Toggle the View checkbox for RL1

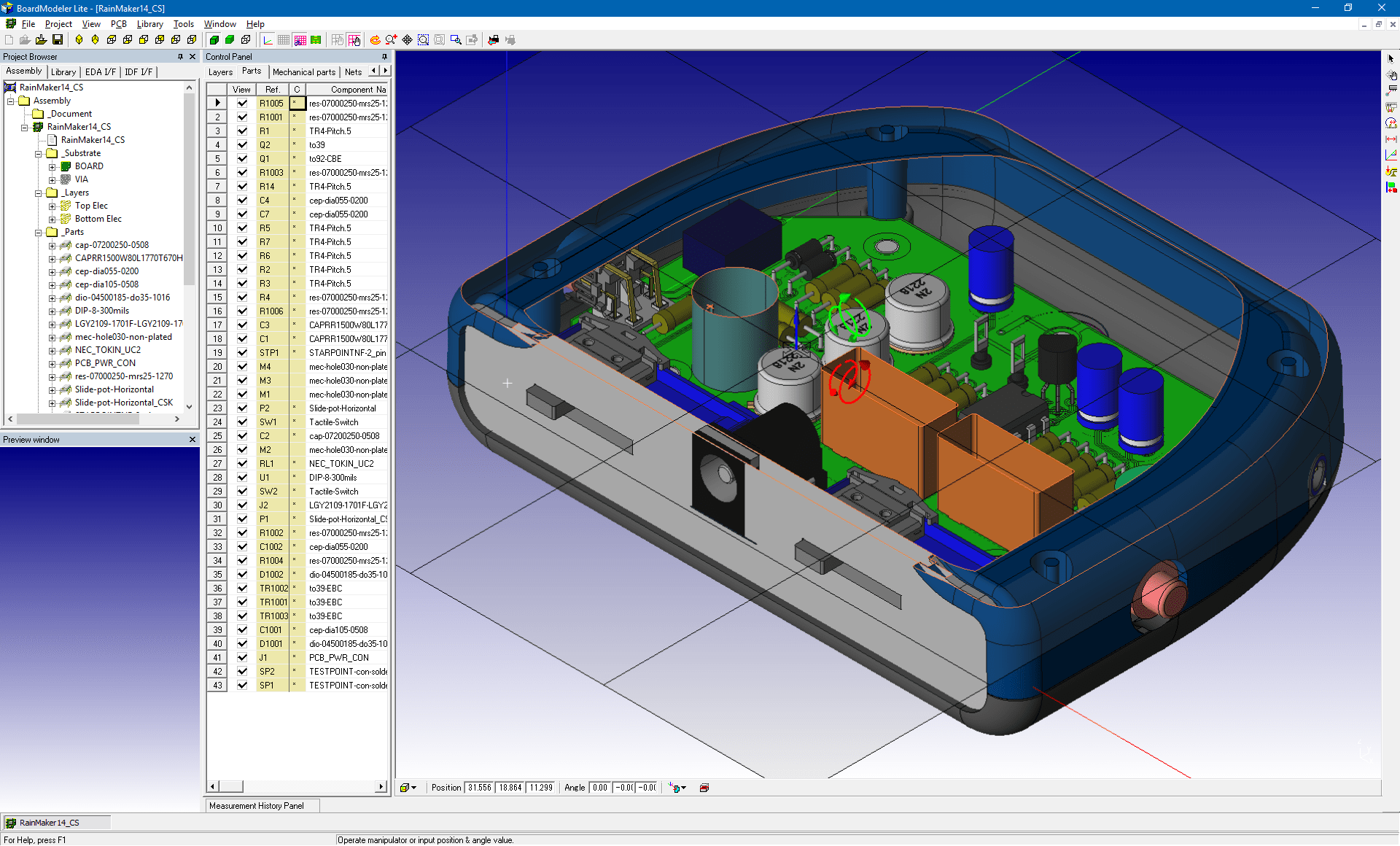242,464
